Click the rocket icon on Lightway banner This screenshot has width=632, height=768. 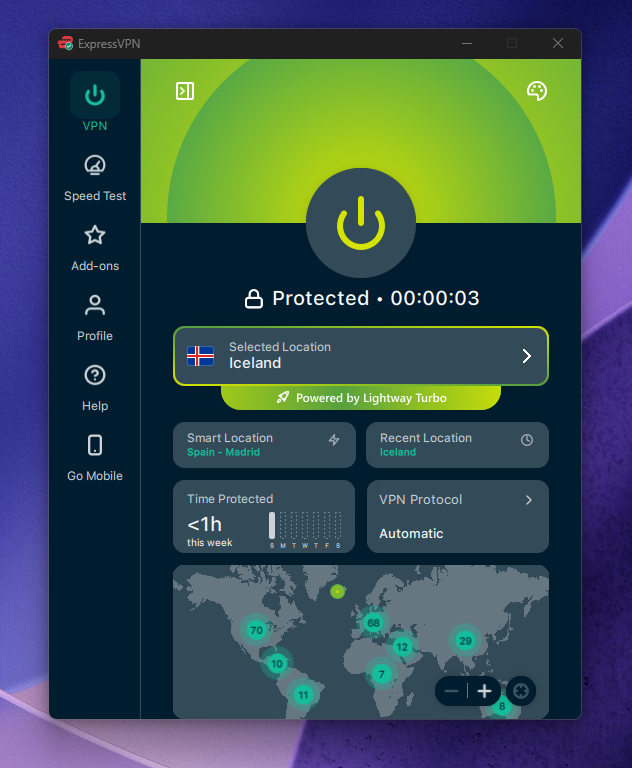coord(283,397)
